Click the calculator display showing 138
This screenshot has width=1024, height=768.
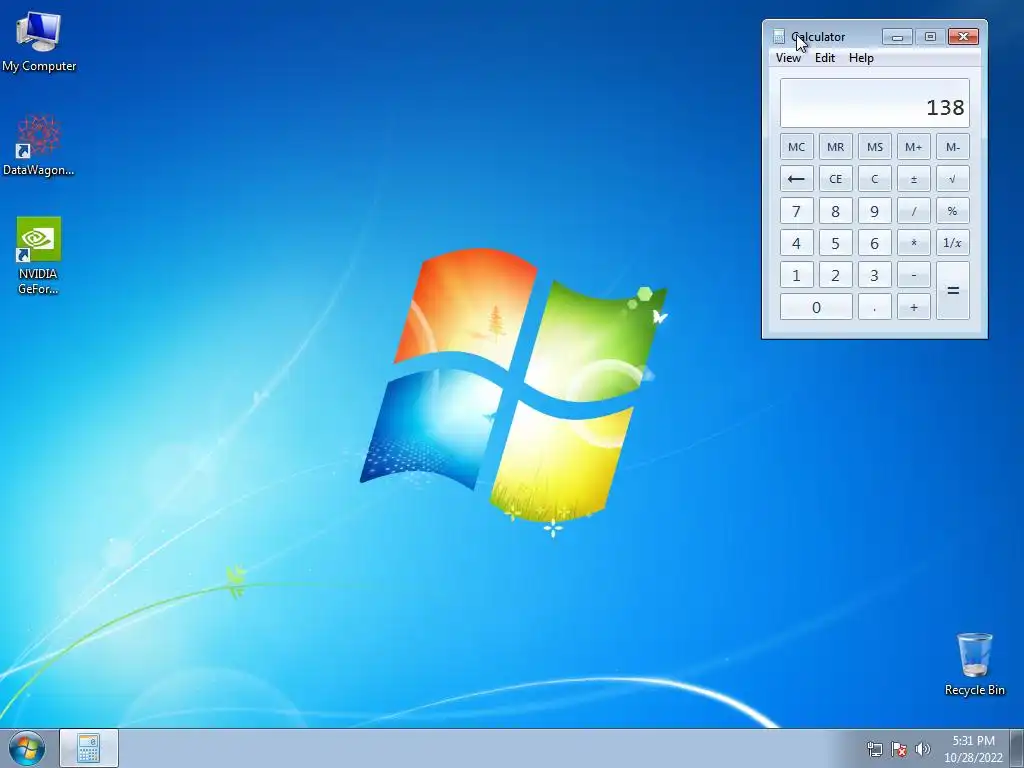(874, 103)
